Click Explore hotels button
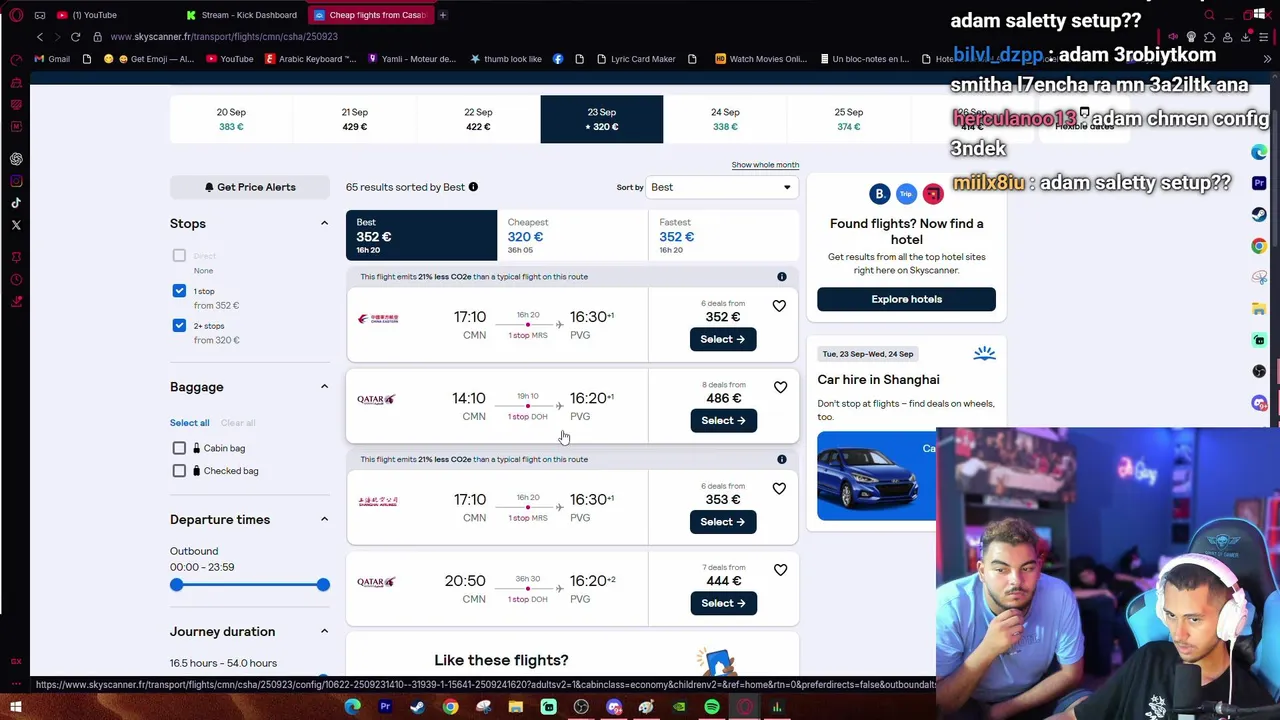 [906, 299]
